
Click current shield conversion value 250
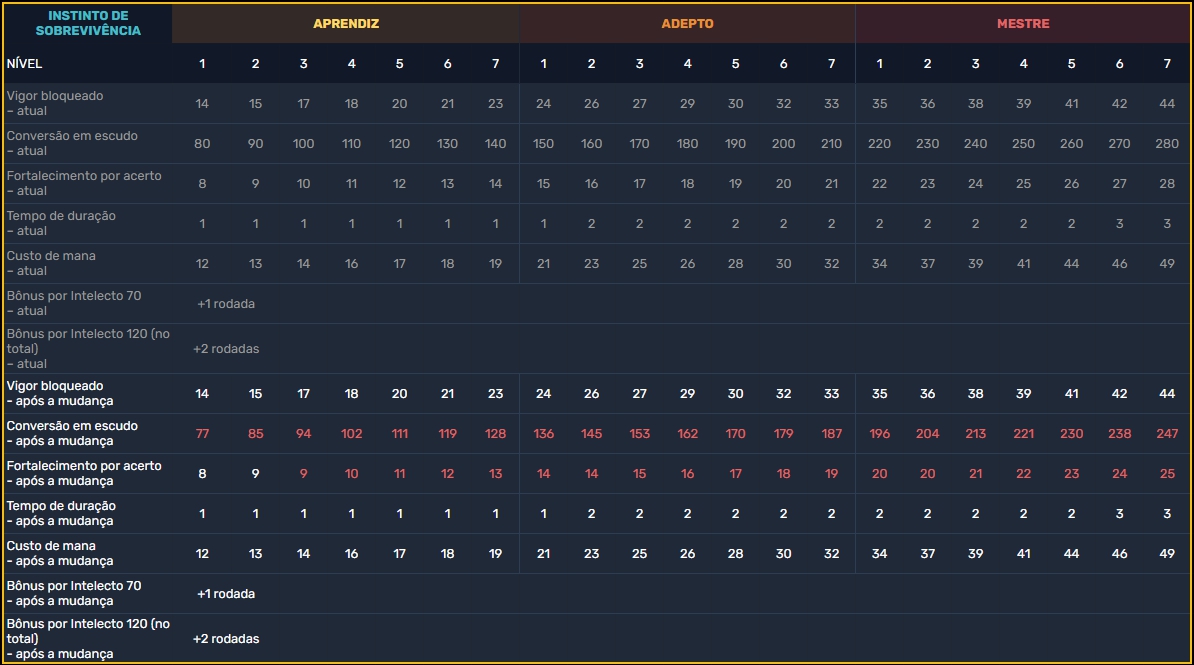1023,144
